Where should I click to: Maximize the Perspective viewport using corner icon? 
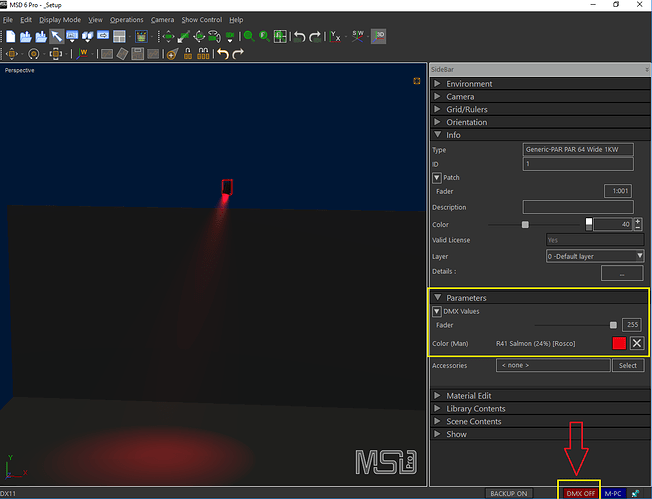click(417, 81)
